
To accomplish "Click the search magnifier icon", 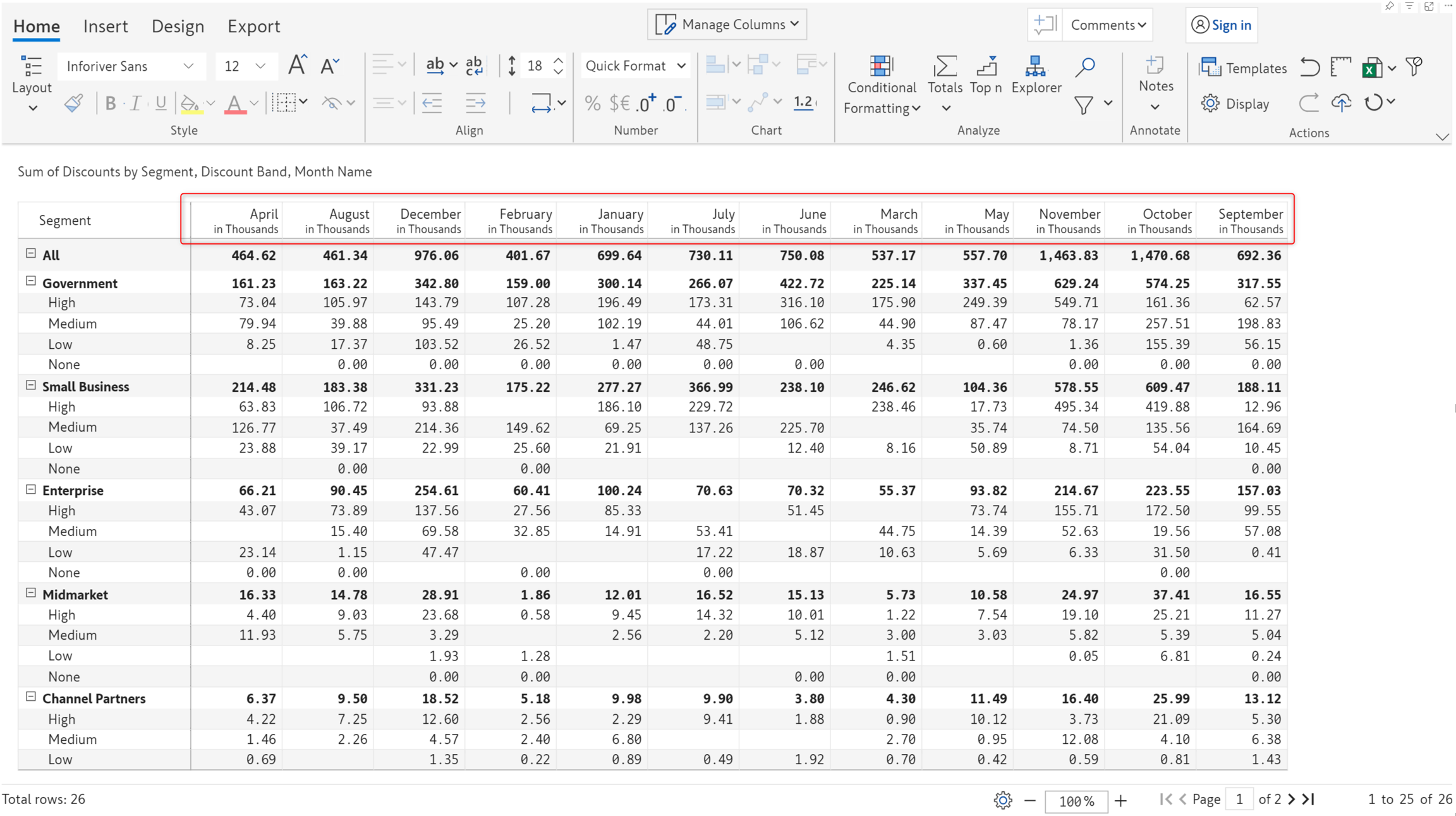I will (x=1084, y=67).
